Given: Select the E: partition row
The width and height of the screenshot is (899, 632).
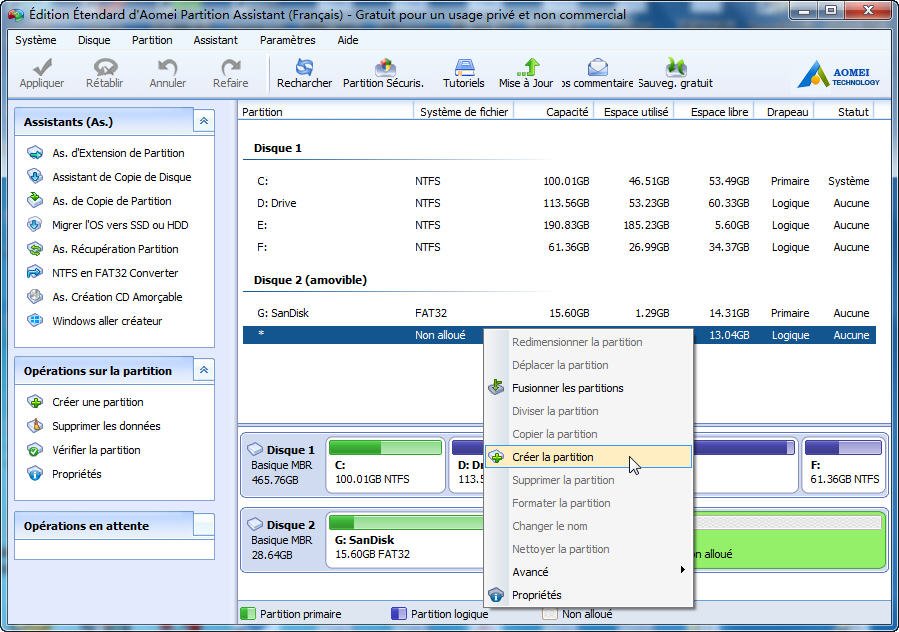Looking at the screenshot, I should tap(560, 225).
